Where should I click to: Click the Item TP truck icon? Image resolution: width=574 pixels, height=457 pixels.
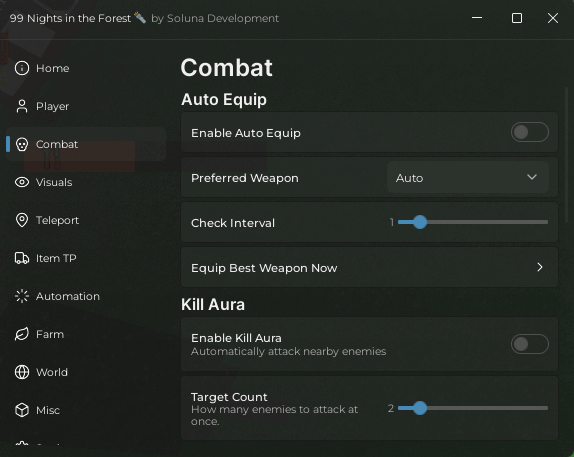(22, 258)
